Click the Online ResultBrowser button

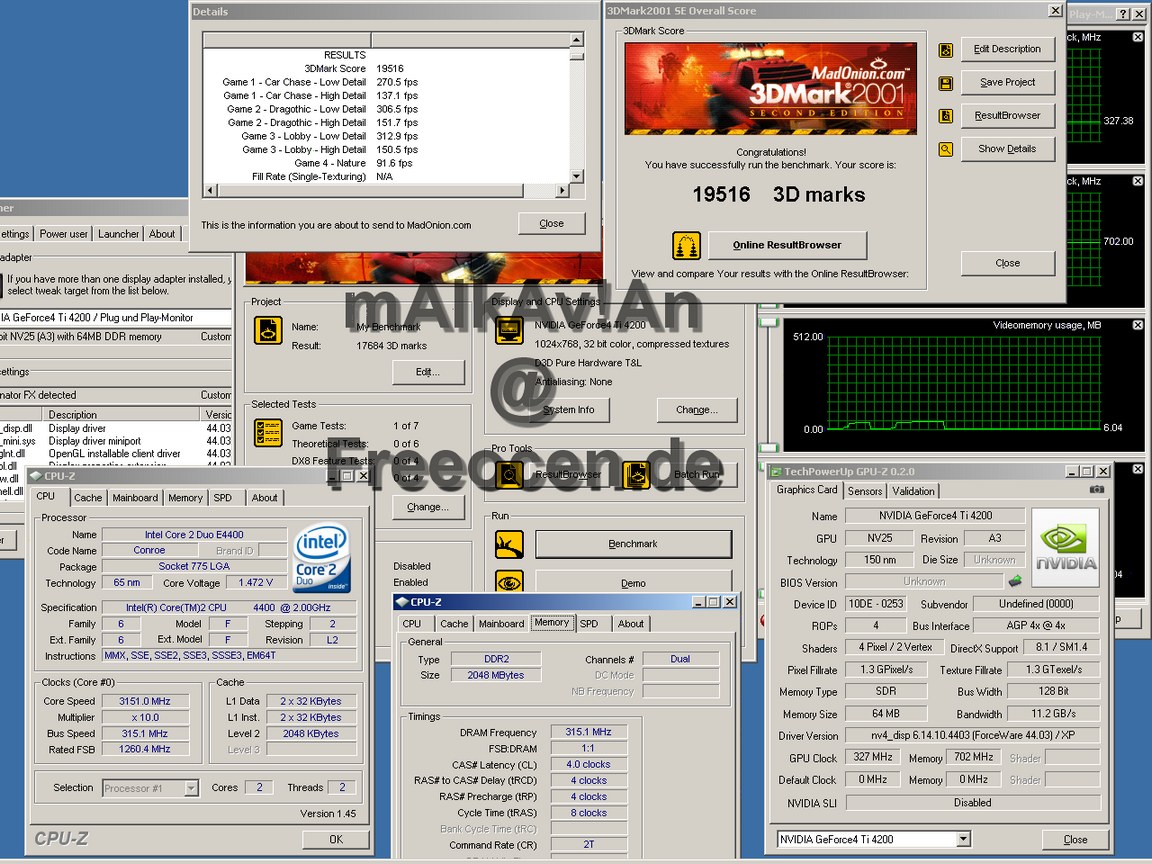click(787, 245)
